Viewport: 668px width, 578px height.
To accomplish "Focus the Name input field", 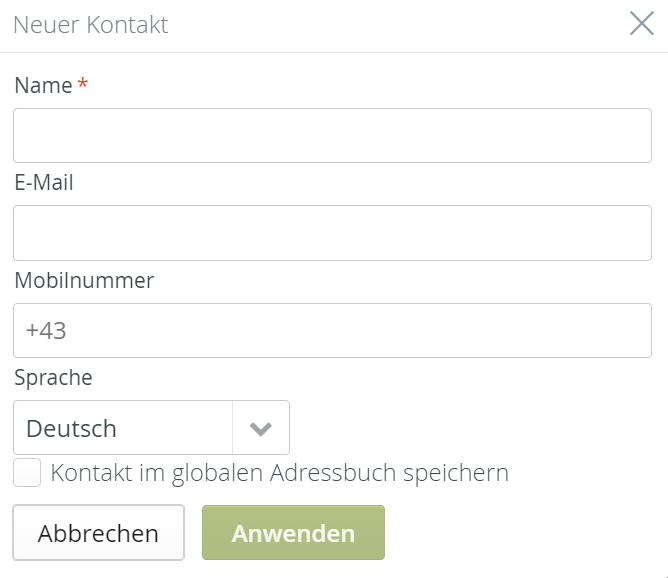I will click(332, 136).
